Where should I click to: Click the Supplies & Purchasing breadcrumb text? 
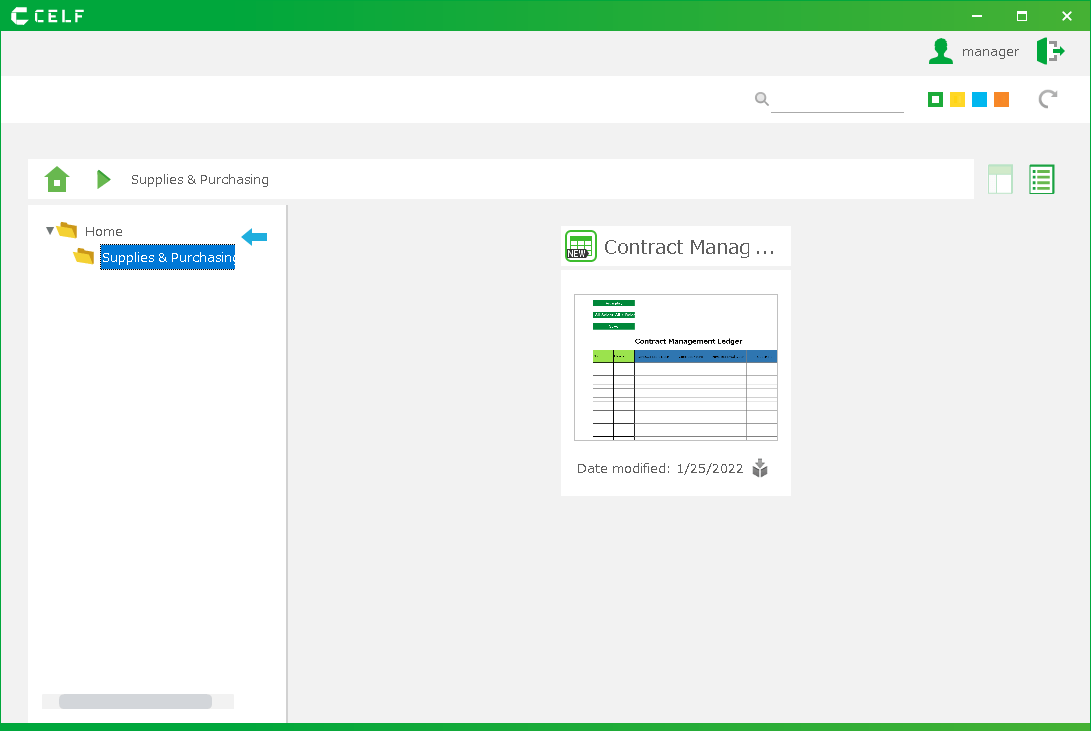[x=200, y=180]
